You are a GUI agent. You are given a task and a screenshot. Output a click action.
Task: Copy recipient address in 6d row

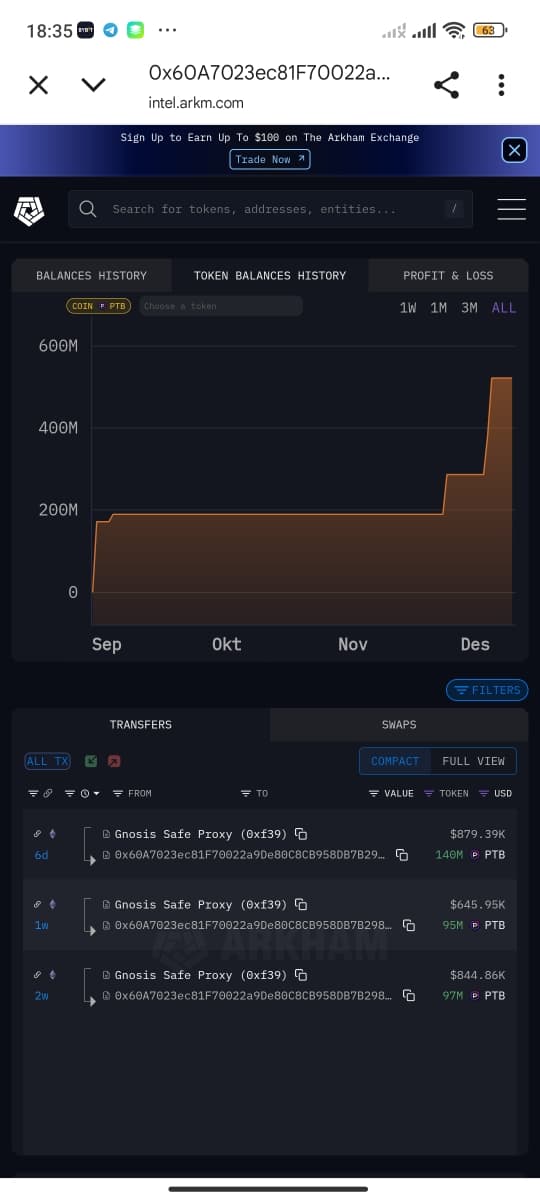coord(402,855)
